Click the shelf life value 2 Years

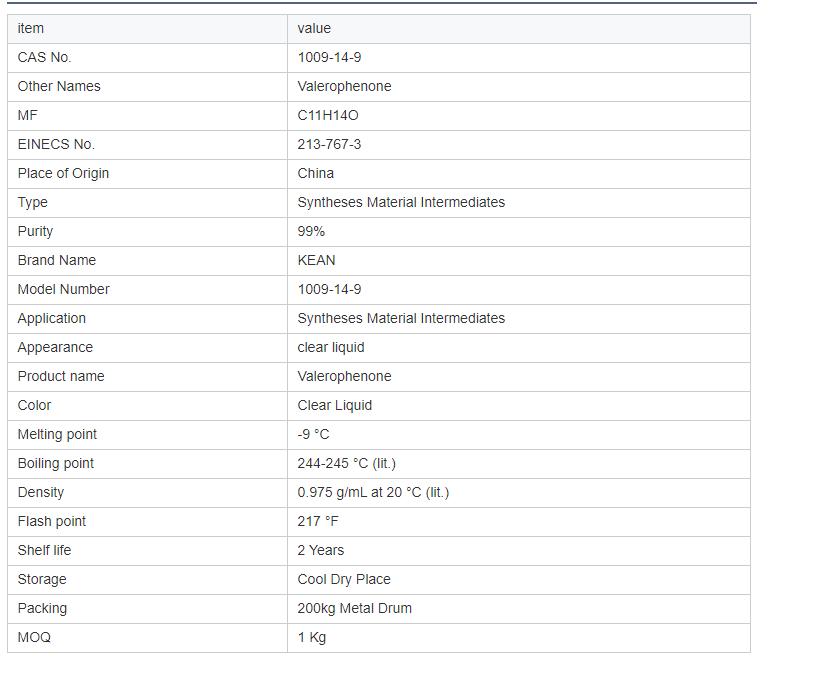[320, 550]
